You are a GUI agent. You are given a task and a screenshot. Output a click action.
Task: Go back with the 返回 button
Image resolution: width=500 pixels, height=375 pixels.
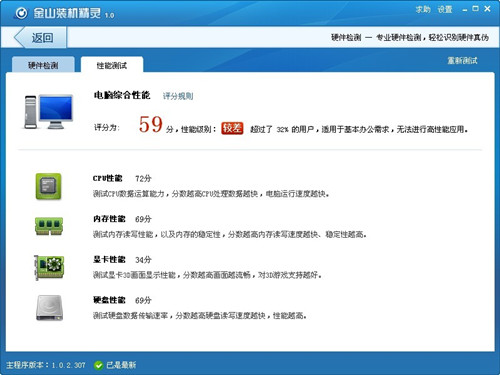40,37
